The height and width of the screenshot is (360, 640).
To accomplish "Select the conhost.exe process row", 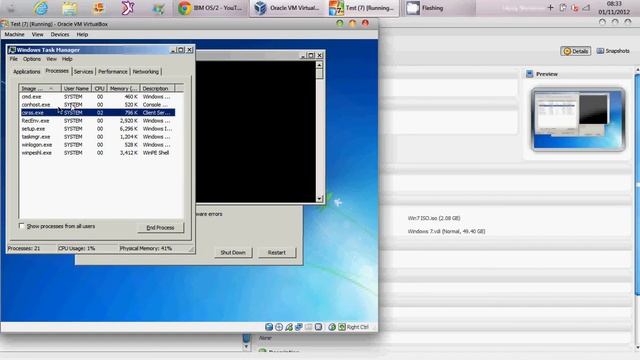I will coord(98,105).
